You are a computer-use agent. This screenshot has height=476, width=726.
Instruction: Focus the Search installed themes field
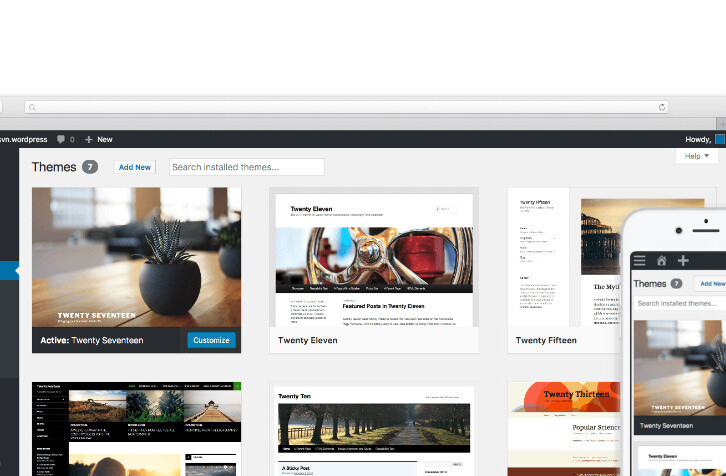tap(246, 167)
